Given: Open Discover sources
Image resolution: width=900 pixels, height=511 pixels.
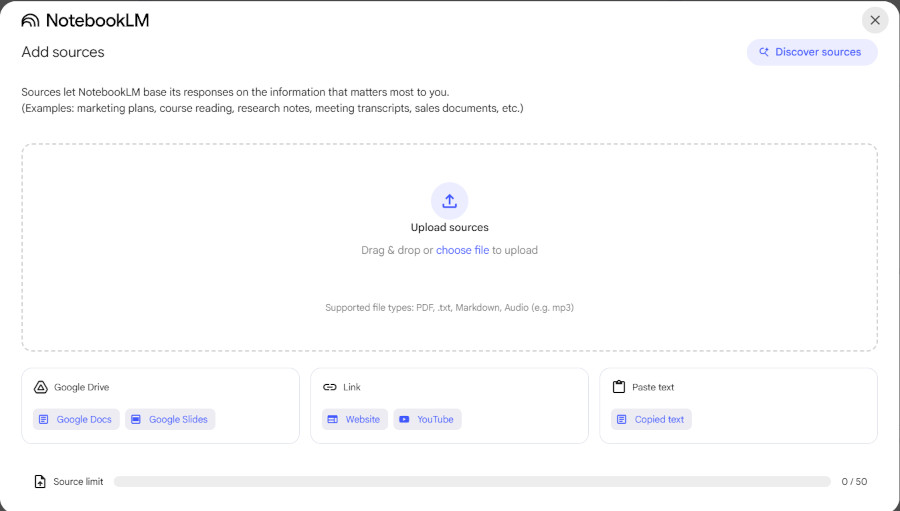Looking at the screenshot, I should (x=812, y=52).
